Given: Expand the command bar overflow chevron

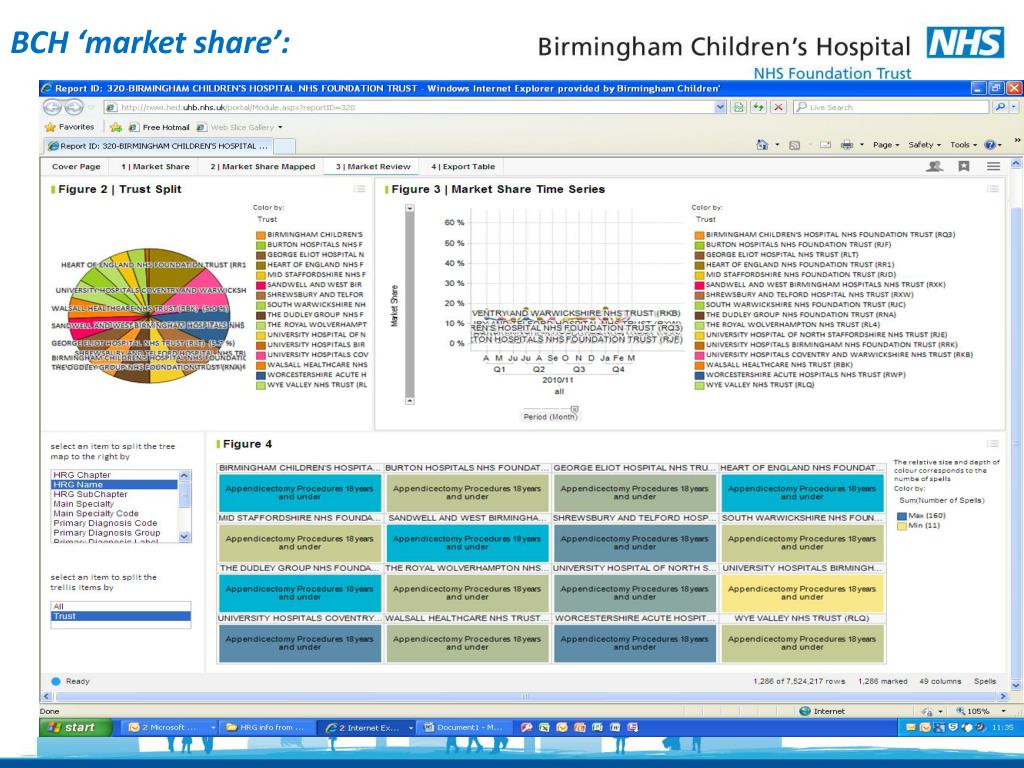Looking at the screenshot, I should point(1016,140).
